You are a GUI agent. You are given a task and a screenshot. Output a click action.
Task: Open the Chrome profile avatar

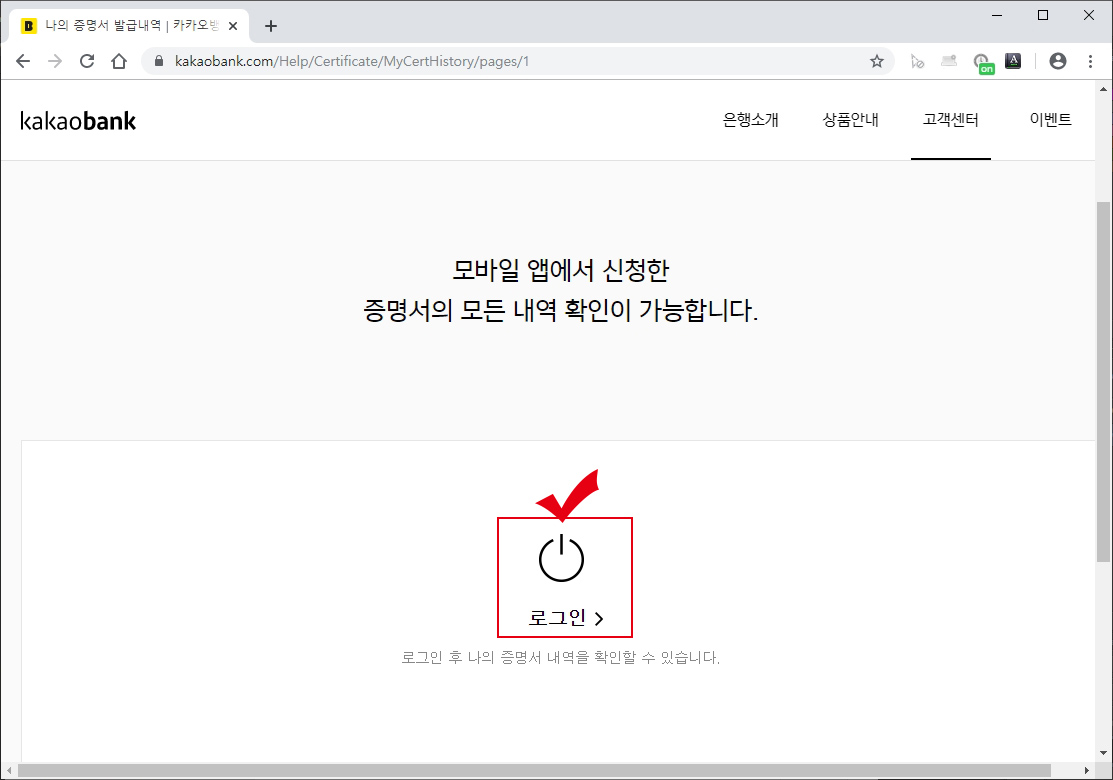1057,60
